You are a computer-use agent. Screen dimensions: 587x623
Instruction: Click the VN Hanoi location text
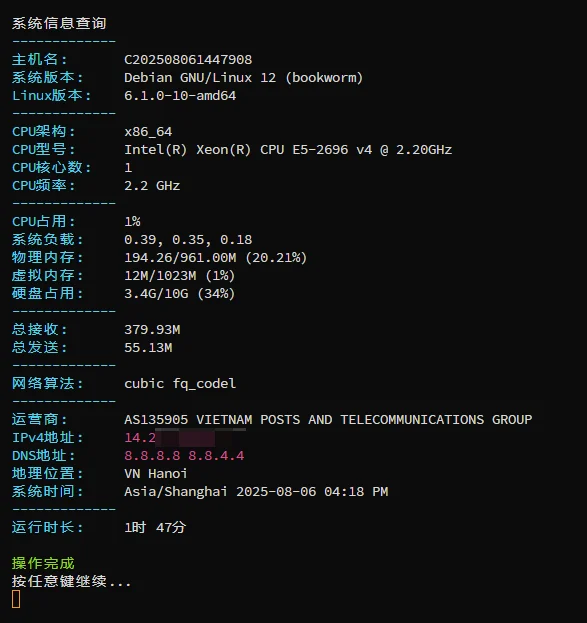(x=156, y=474)
